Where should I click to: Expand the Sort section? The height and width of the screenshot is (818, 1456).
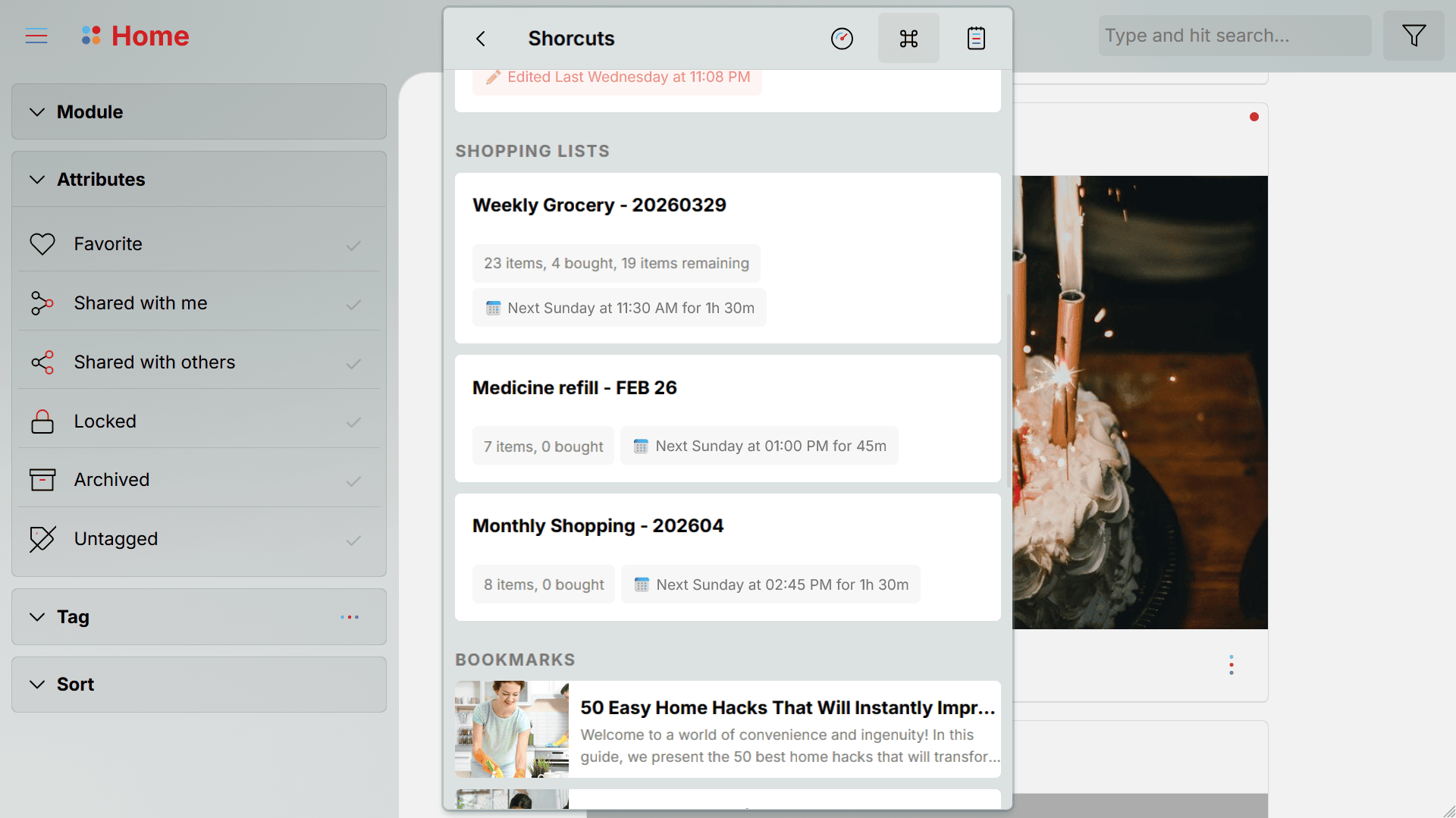(x=38, y=684)
